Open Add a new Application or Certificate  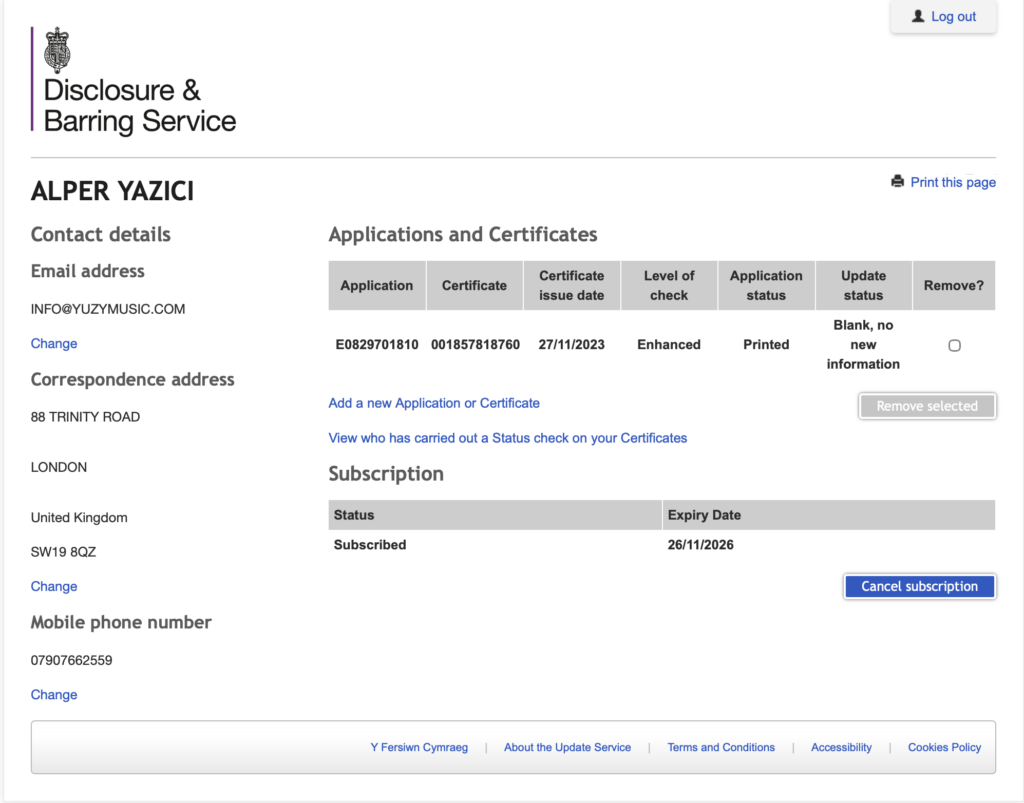tap(434, 403)
